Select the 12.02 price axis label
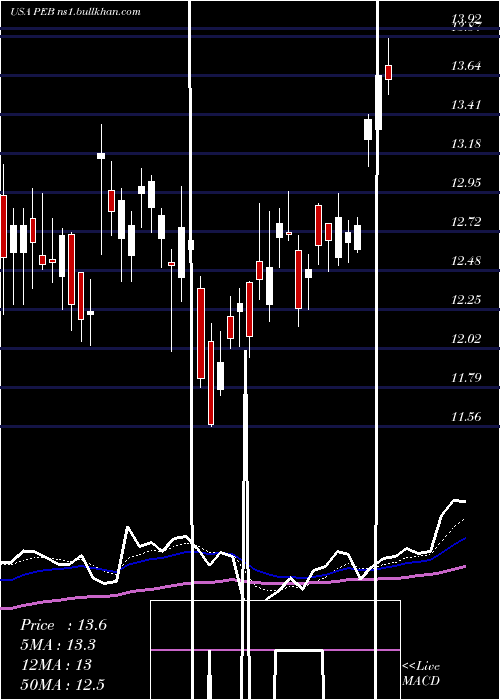The image size is (500, 700). (467, 339)
